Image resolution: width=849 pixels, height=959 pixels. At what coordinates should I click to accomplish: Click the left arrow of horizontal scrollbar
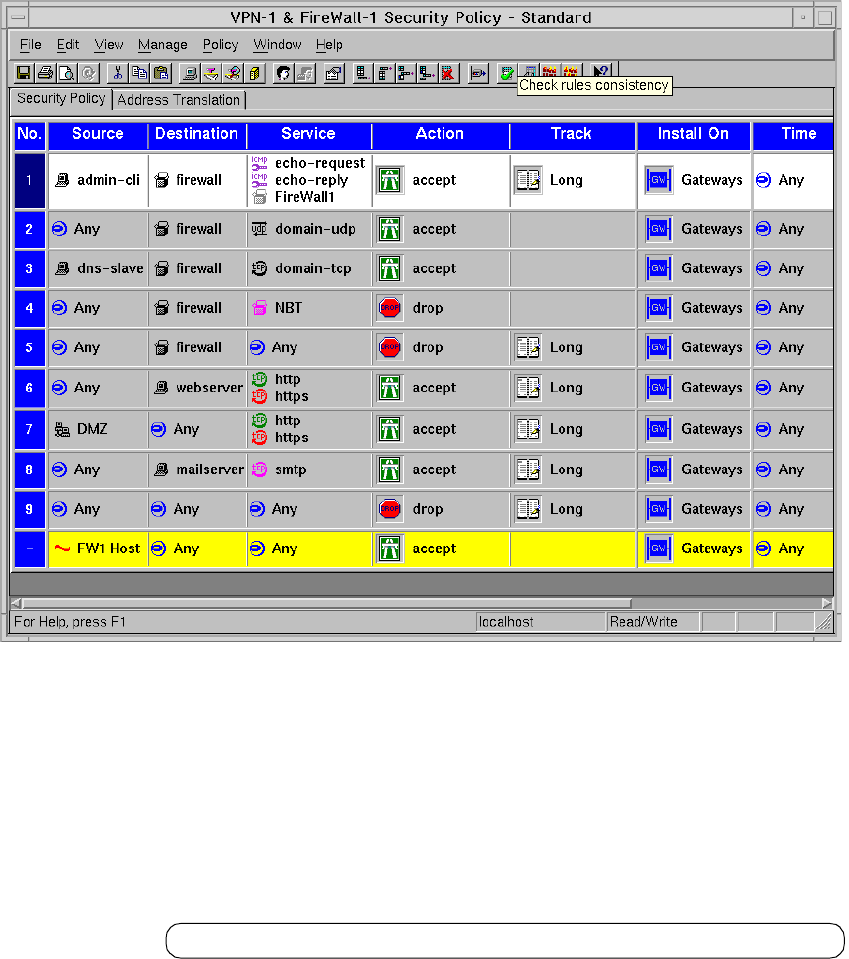point(16,603)
